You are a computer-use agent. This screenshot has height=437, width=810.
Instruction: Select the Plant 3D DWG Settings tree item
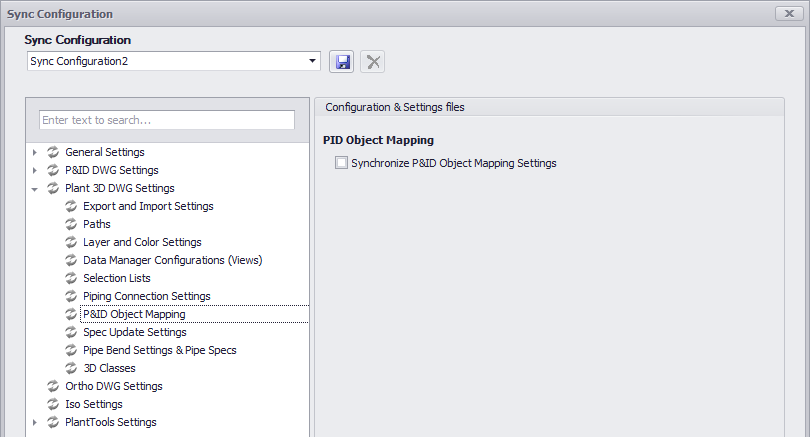[x=120, y=188]
